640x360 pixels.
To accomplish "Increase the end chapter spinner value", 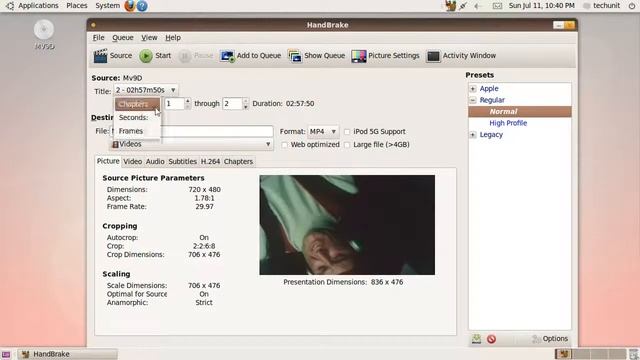I will [x=245, y=100].
